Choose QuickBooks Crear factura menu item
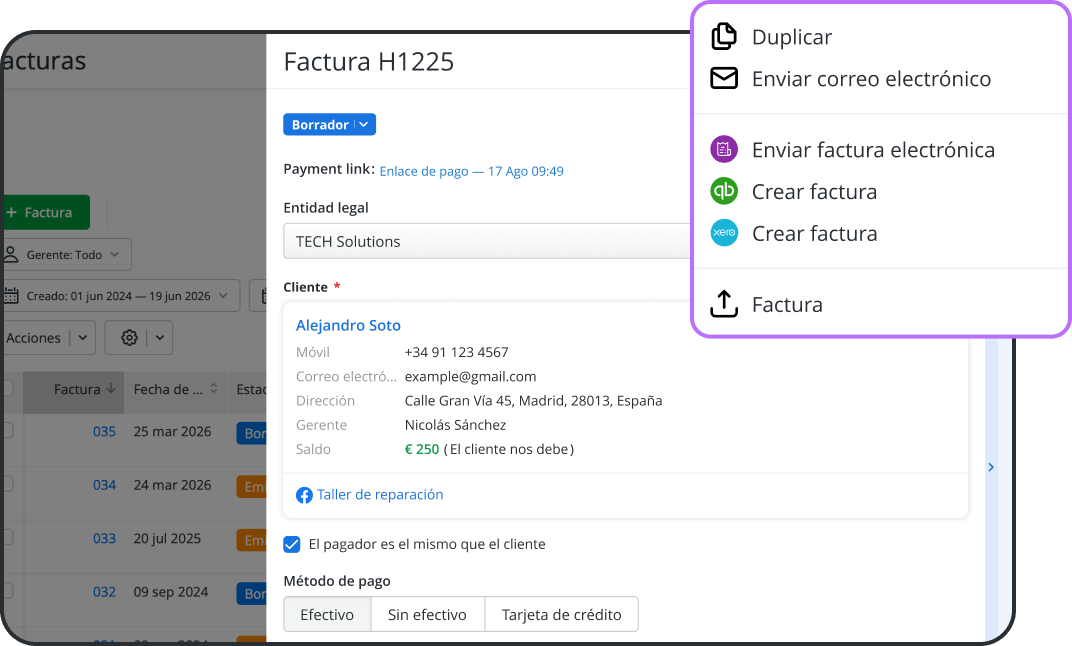 pos(814,191)
